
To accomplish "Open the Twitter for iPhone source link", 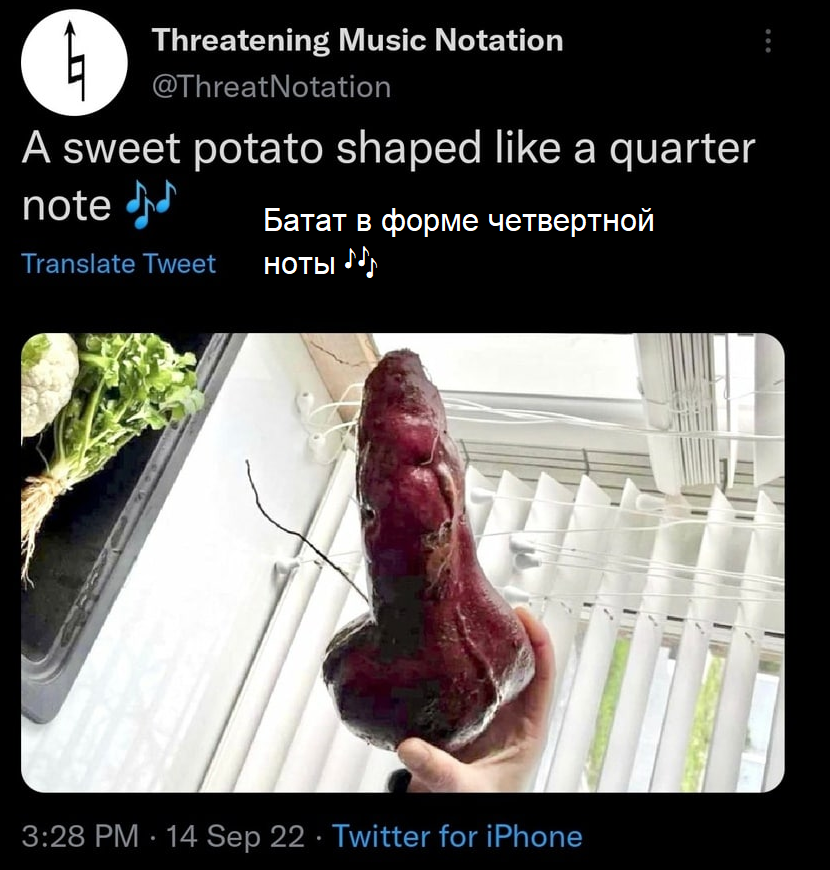I will coord(457,836).
